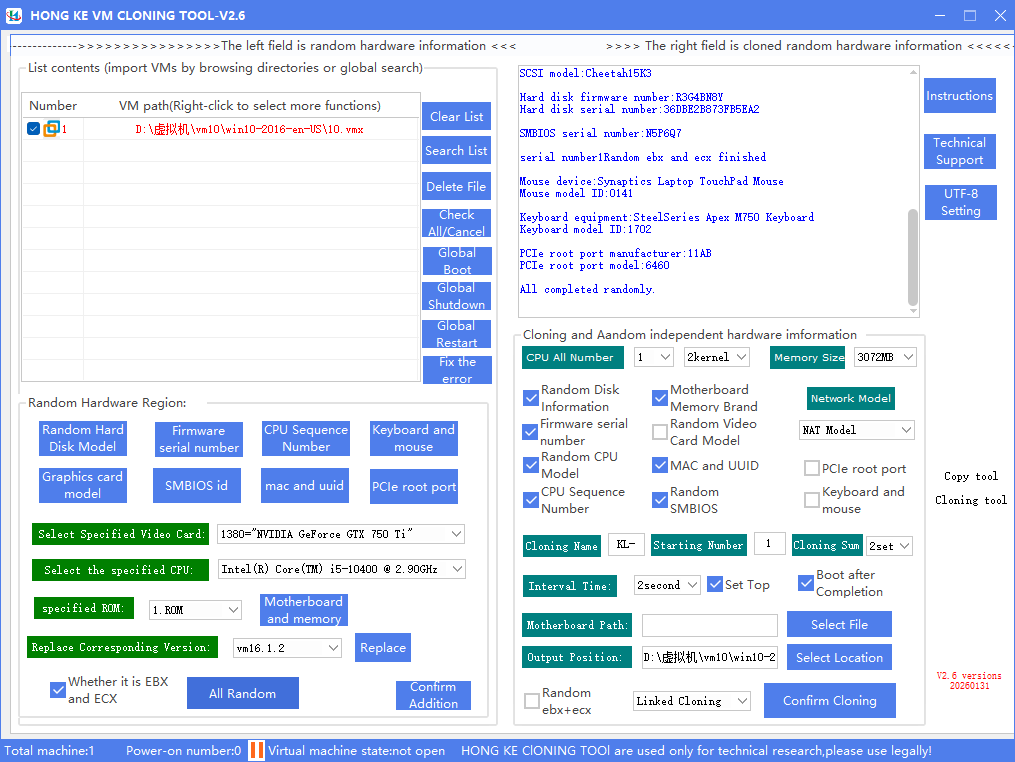Image resolution: width=1015 pixels, height=762 pixels.
Task: Open the Instructions button
Action: 959,96
